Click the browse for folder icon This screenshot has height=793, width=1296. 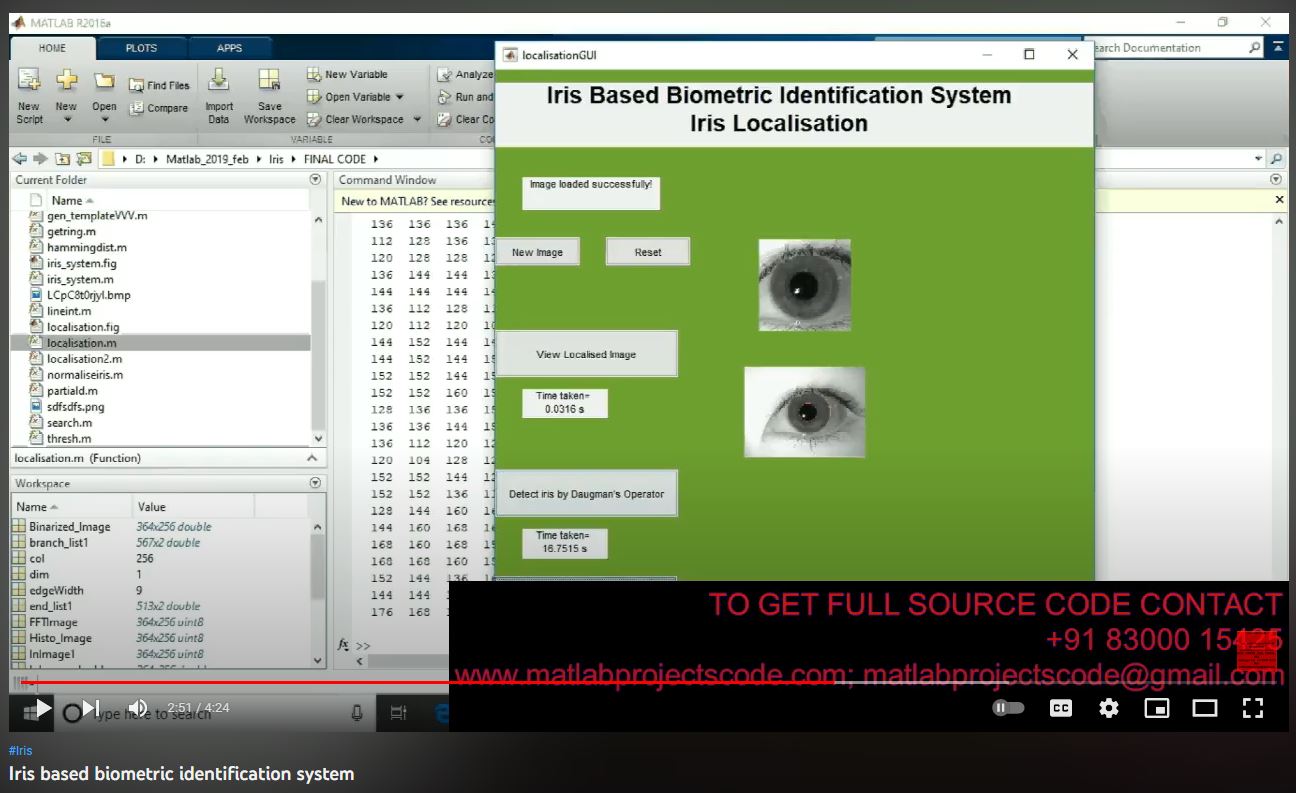(84, 158)
